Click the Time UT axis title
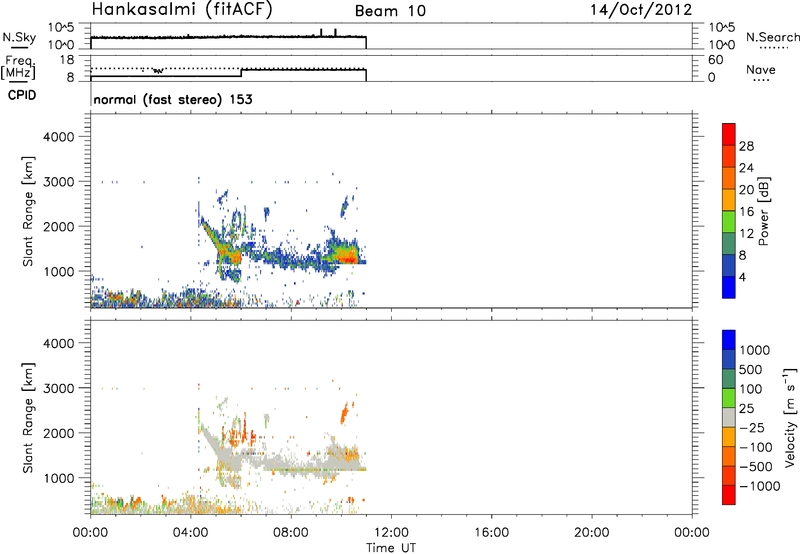Image resolution: width=800 pixels, height=554 pixels. (391, 547)
